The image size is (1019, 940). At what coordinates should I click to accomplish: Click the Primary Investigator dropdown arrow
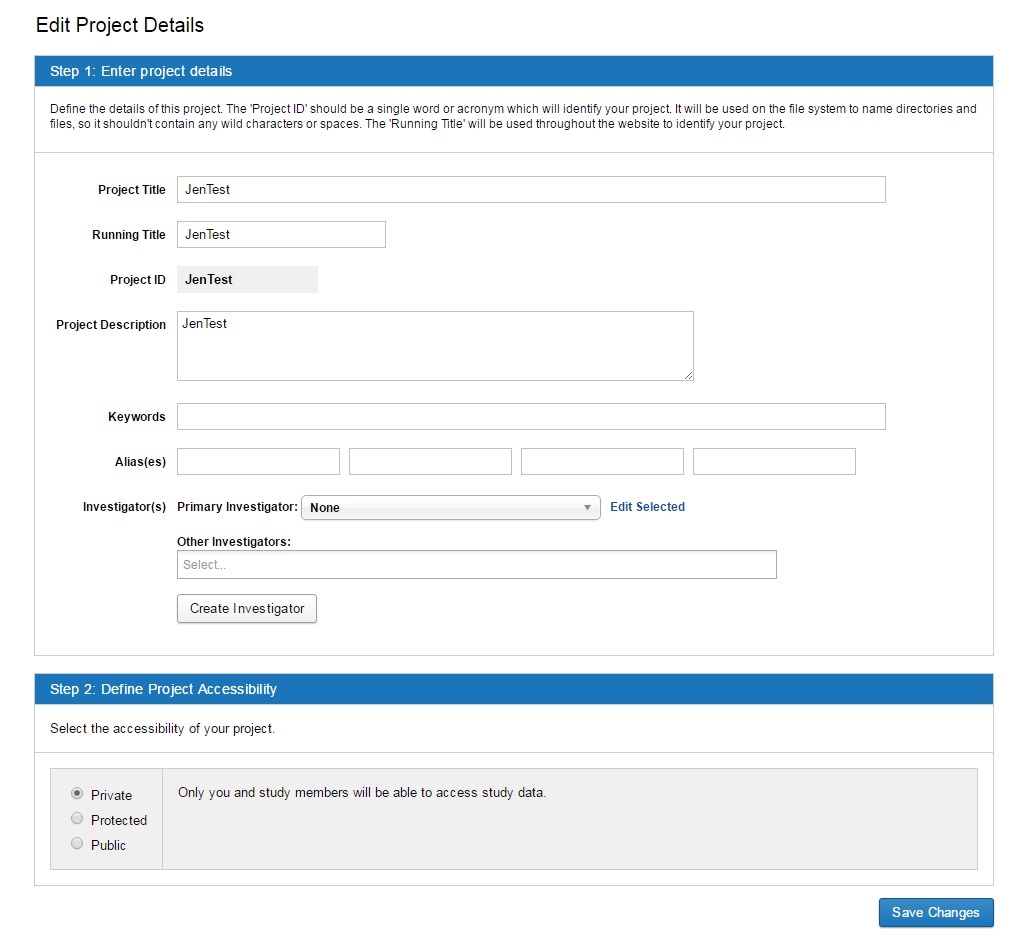pyautogui.click(x=587, y=507)
